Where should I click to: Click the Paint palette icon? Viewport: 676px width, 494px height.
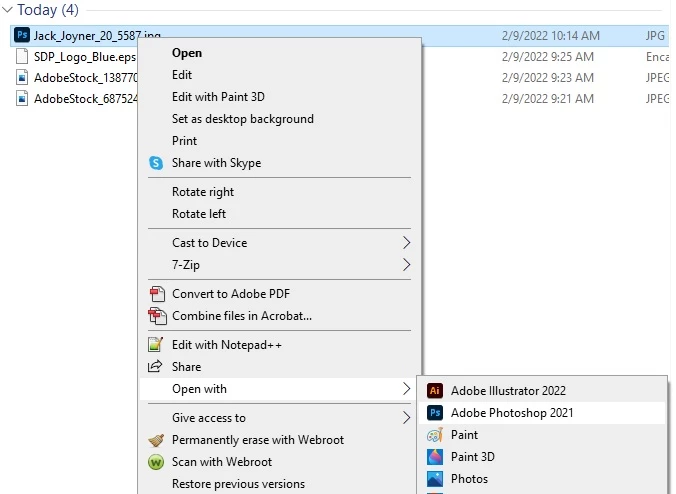pyautogui.click(x=435, y=435)
